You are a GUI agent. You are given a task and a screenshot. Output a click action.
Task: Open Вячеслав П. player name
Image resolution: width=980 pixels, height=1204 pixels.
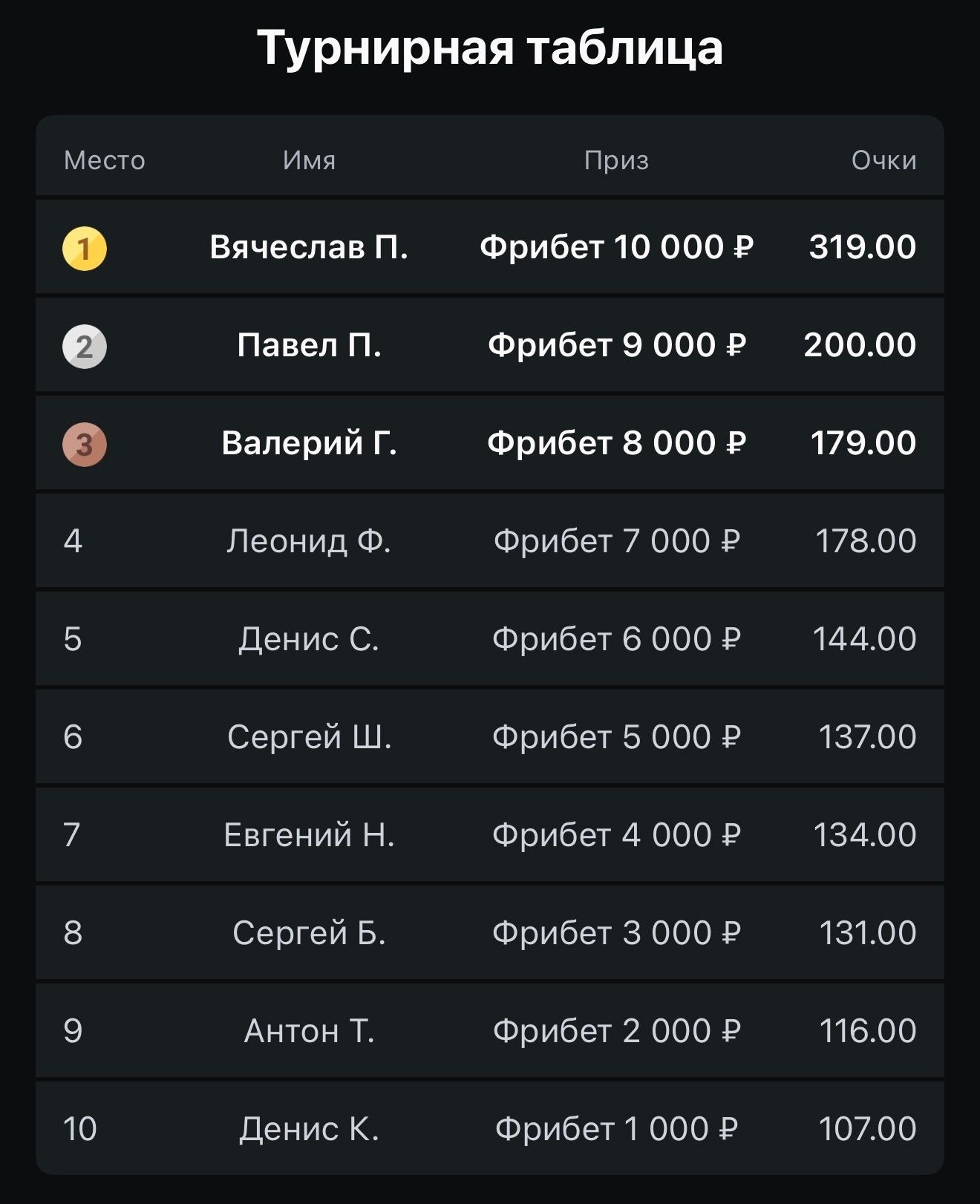(x=309, y=247)
